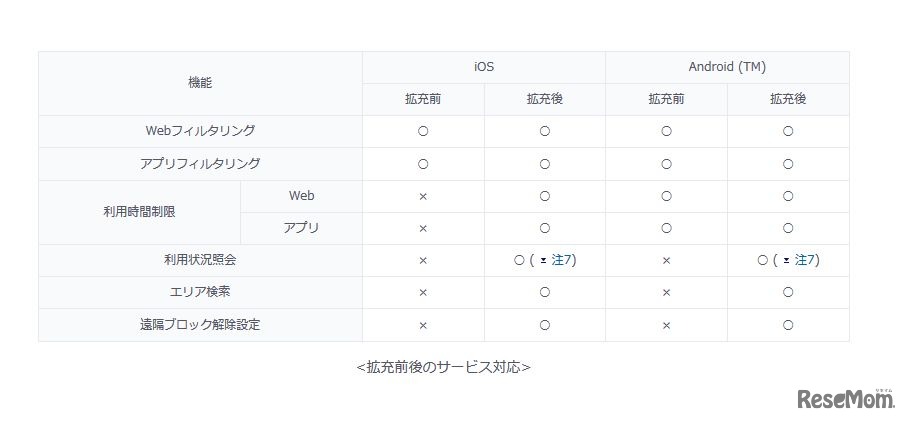Click the cross mark for iOS Web time limit

click(423, 196)
